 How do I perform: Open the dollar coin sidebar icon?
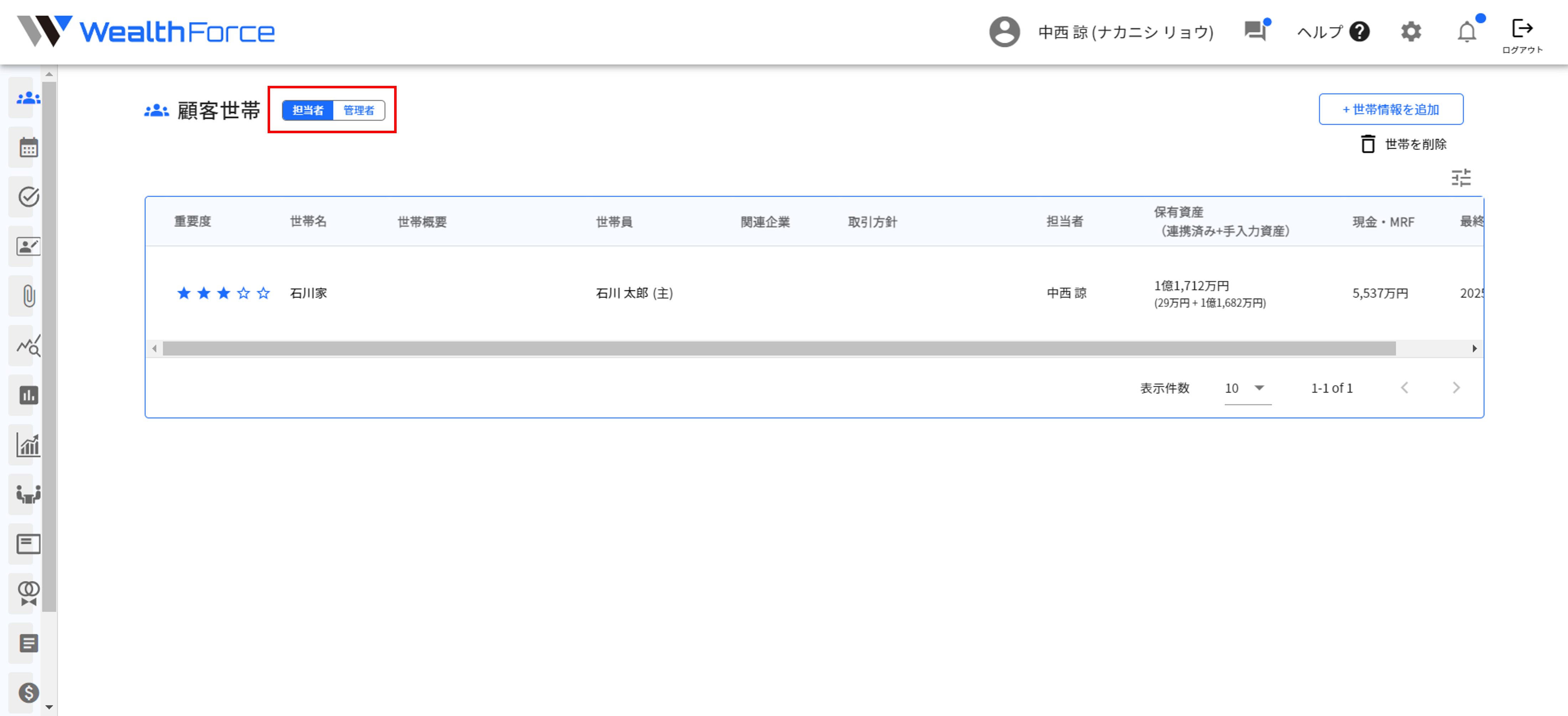(28, 692)
